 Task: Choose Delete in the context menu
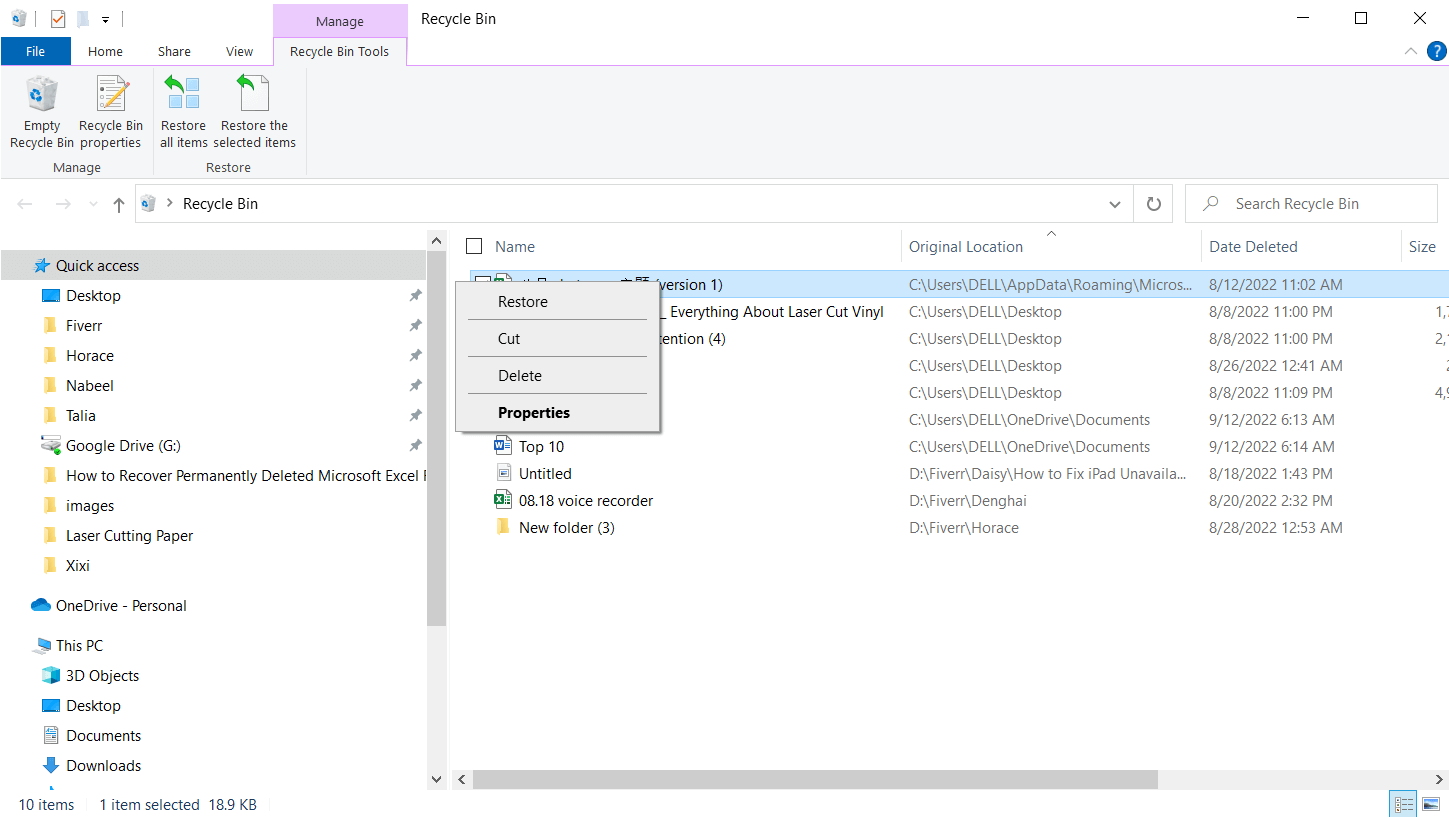tap(557, 376)
